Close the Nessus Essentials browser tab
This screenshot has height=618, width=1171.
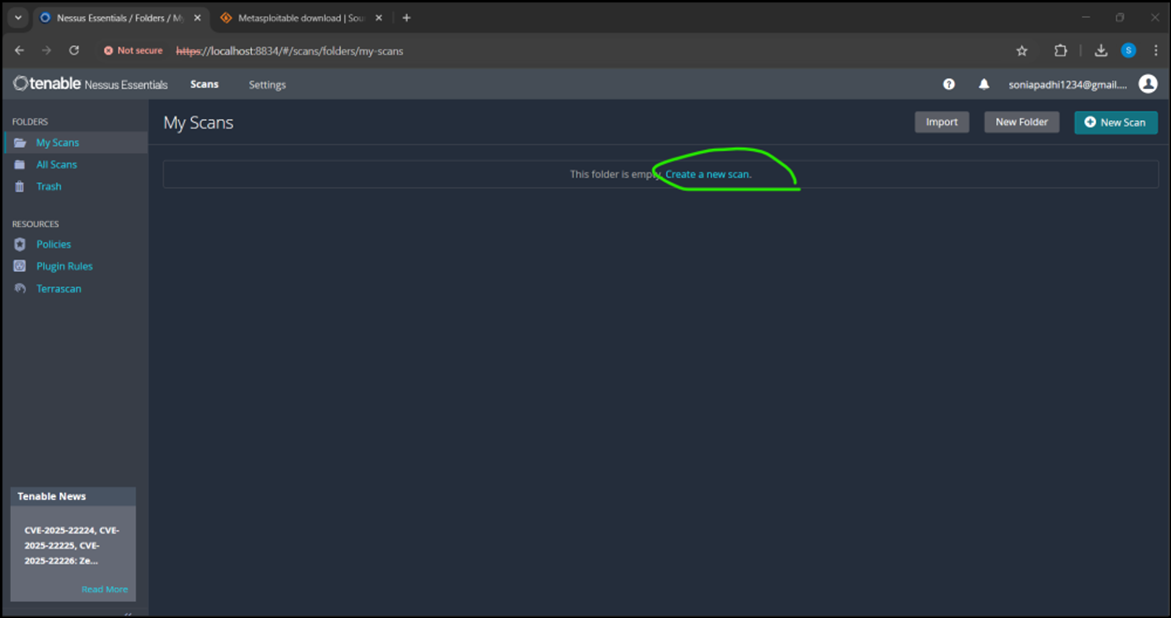[x=198, y=18]
